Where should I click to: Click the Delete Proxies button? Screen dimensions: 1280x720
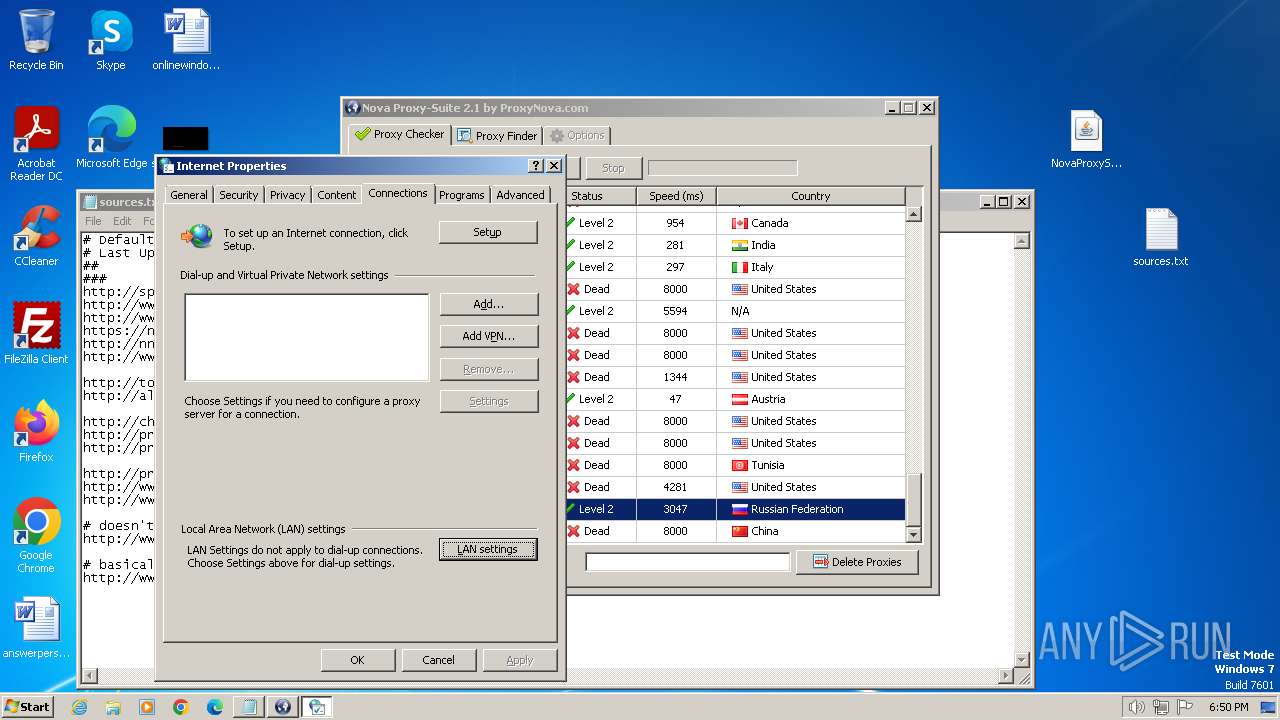pyautogui.click(x=857, y=562)
